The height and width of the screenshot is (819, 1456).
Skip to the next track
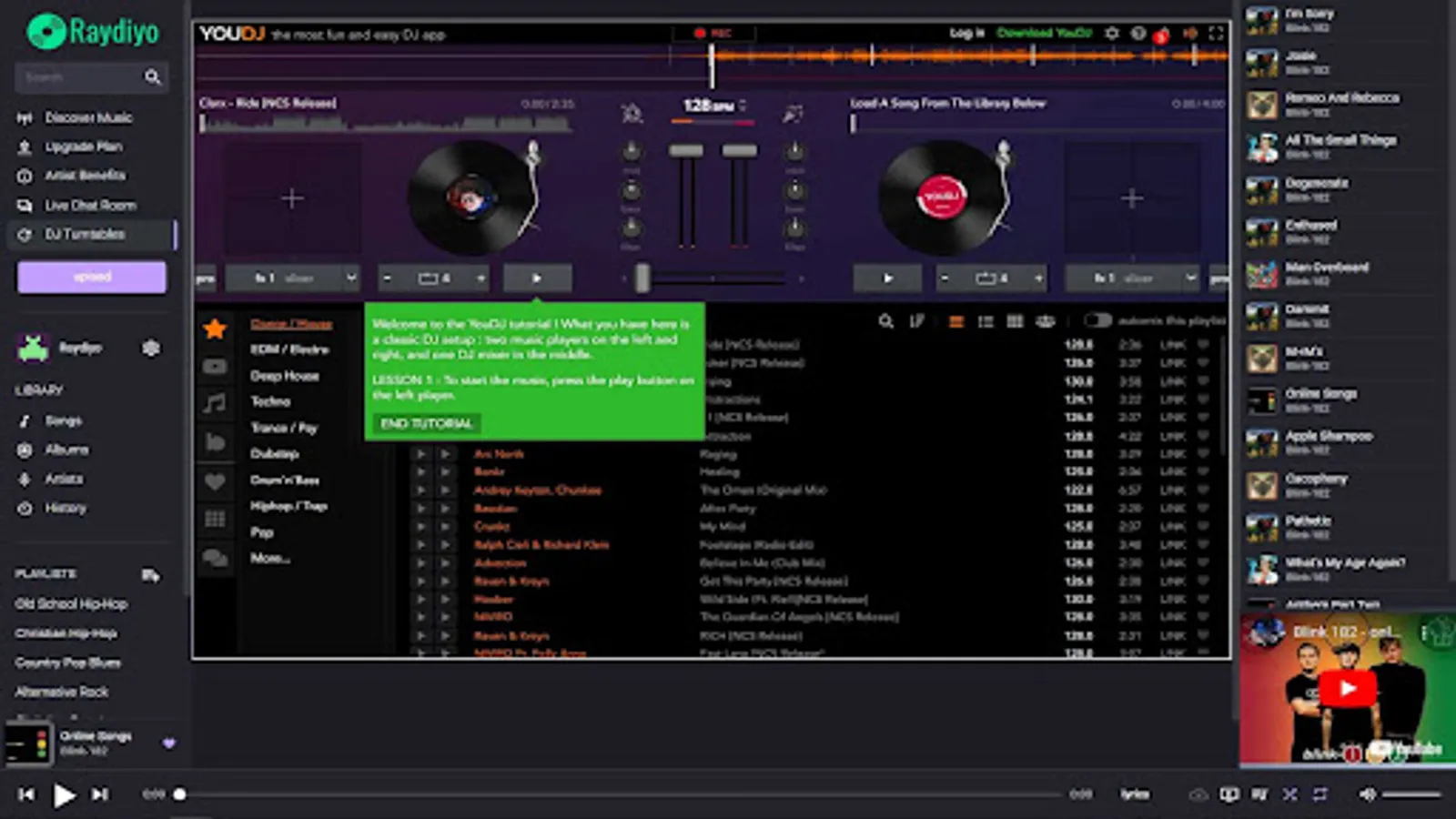coord(100,794)
